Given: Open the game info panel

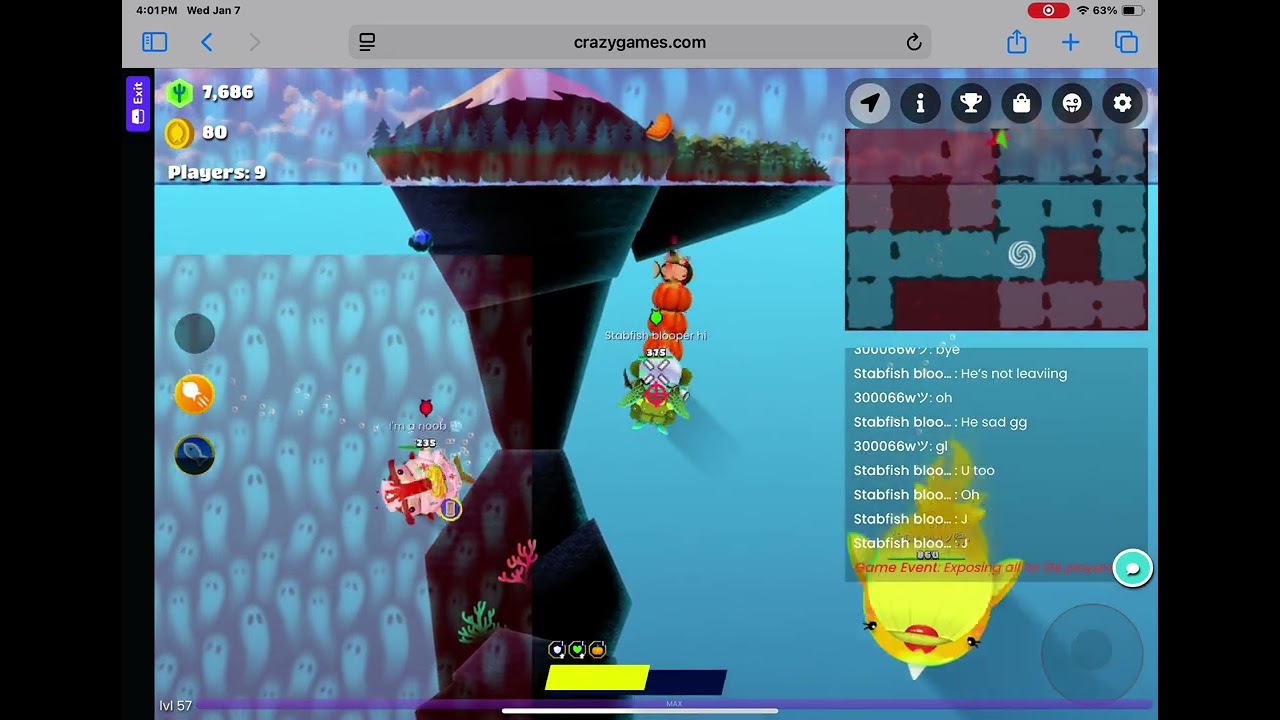Looking at the screenshot, I should point(920,103).
